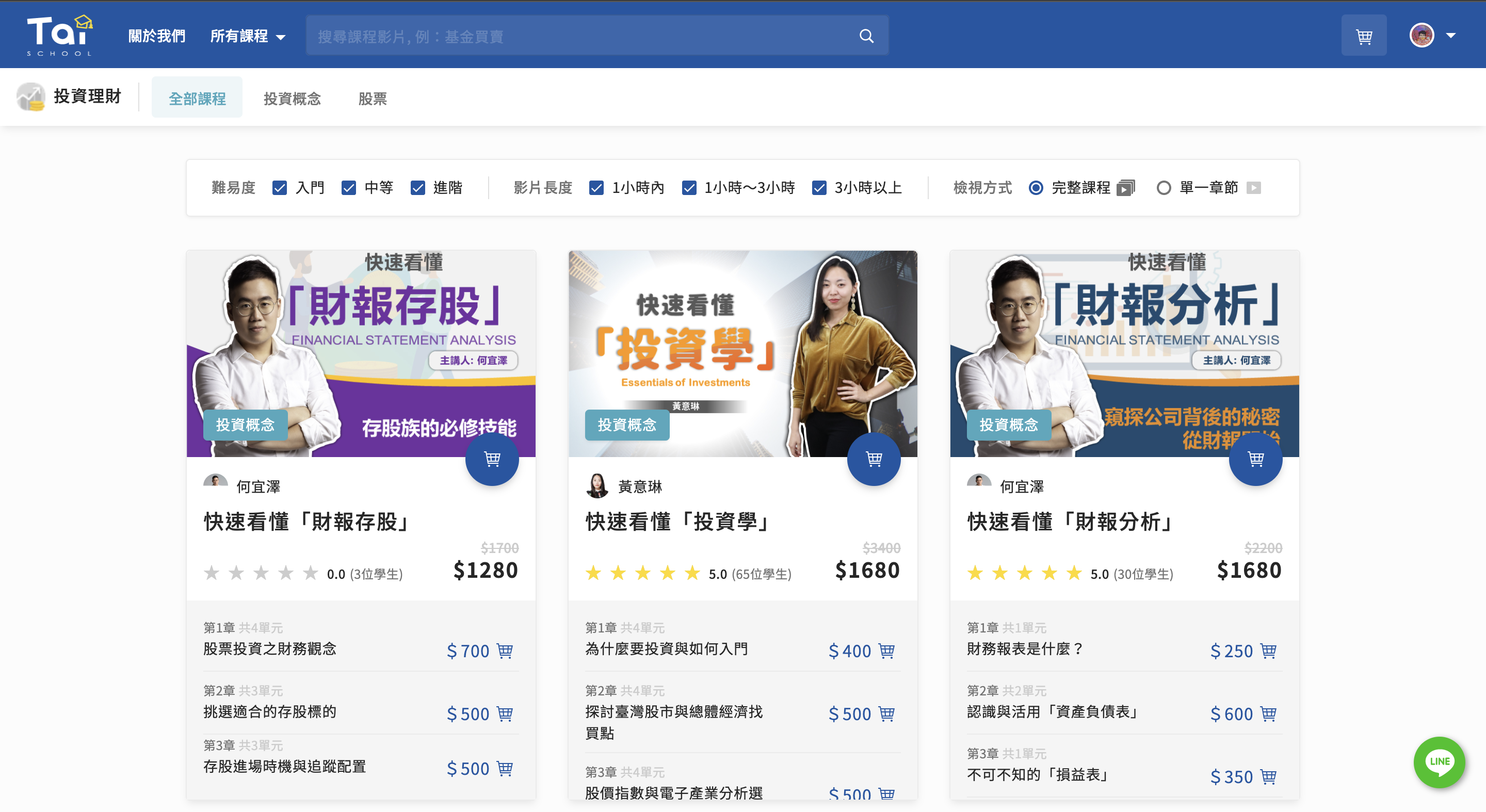Uncheck the 3小時以上 video length filter
This screenshot has width=1486, height=812.
click(x=819, y=188)
